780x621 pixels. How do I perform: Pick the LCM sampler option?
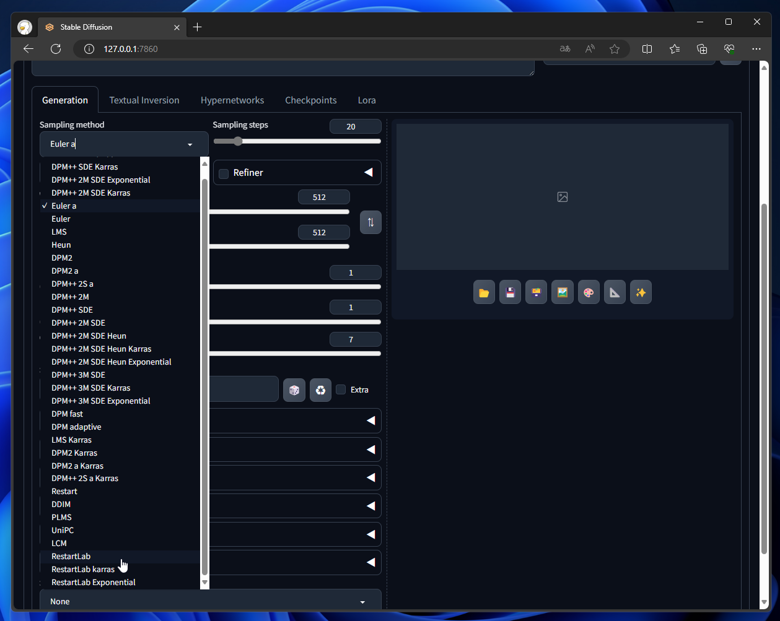120,543
